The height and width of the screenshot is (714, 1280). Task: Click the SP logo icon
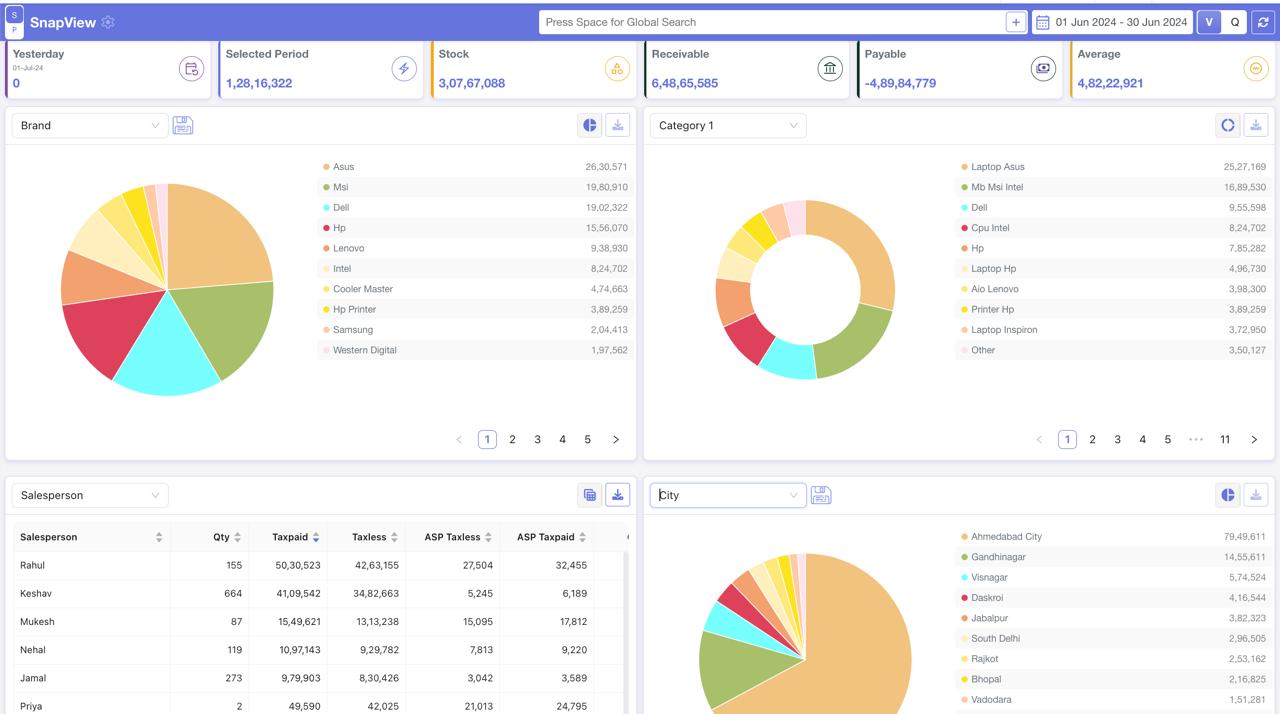(15, 22)
